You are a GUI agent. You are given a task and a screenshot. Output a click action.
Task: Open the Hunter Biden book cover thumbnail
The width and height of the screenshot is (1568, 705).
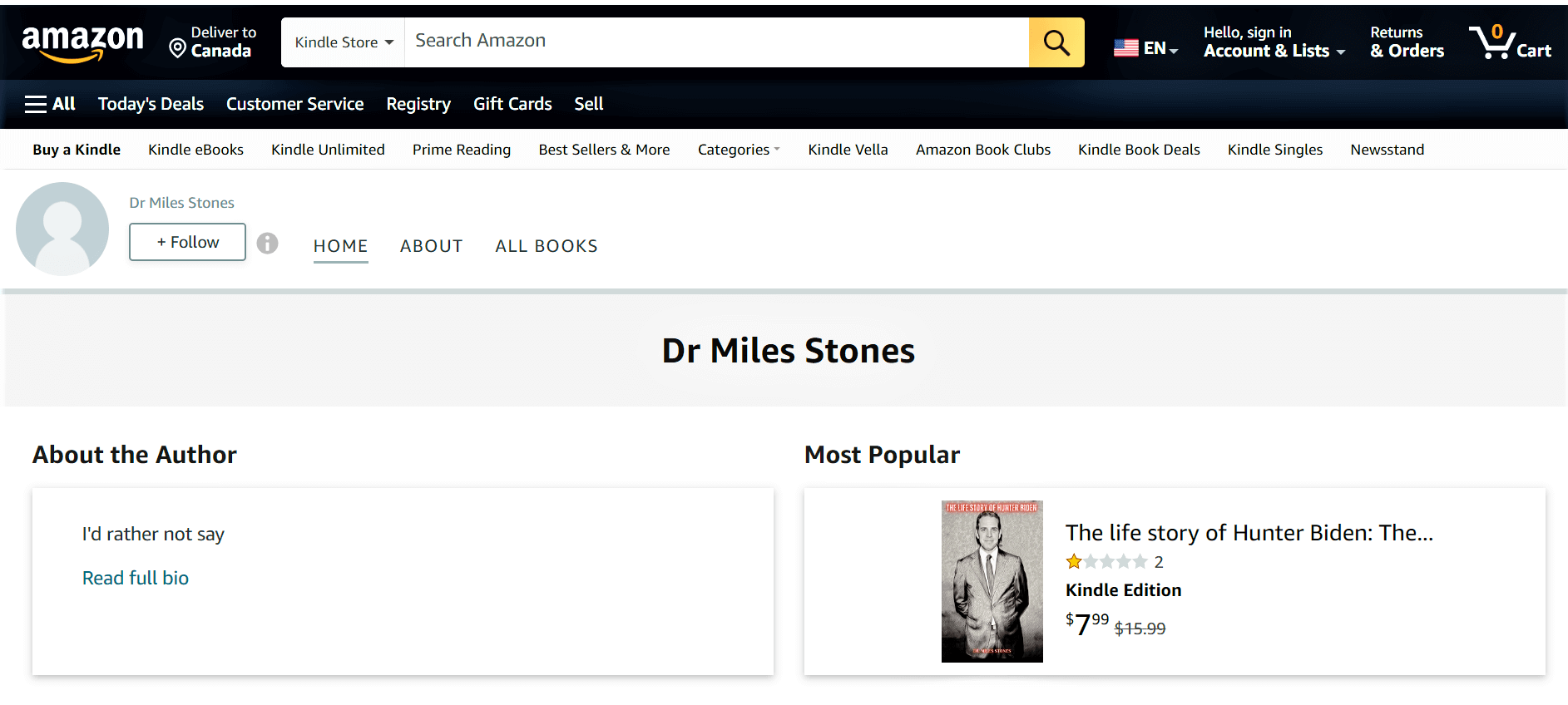[992, 581]
